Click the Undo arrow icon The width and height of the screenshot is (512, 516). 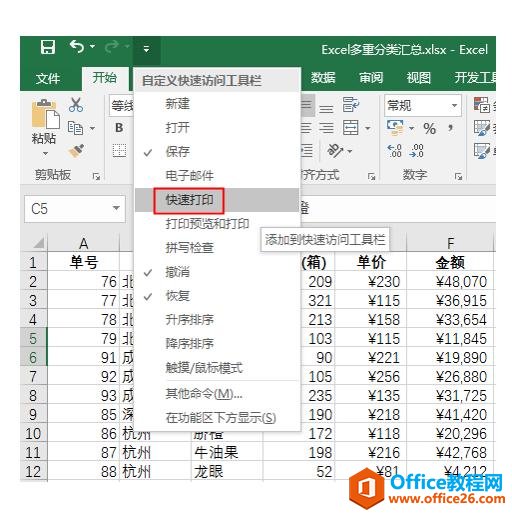(x=77, y=47)
